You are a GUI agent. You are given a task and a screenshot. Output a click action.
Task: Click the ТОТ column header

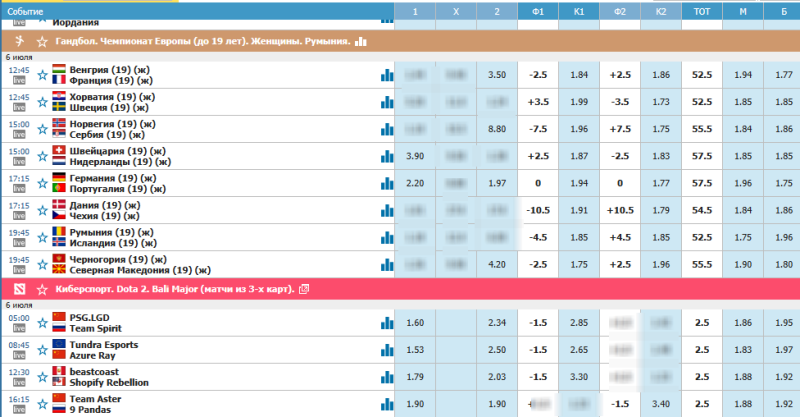702,10
